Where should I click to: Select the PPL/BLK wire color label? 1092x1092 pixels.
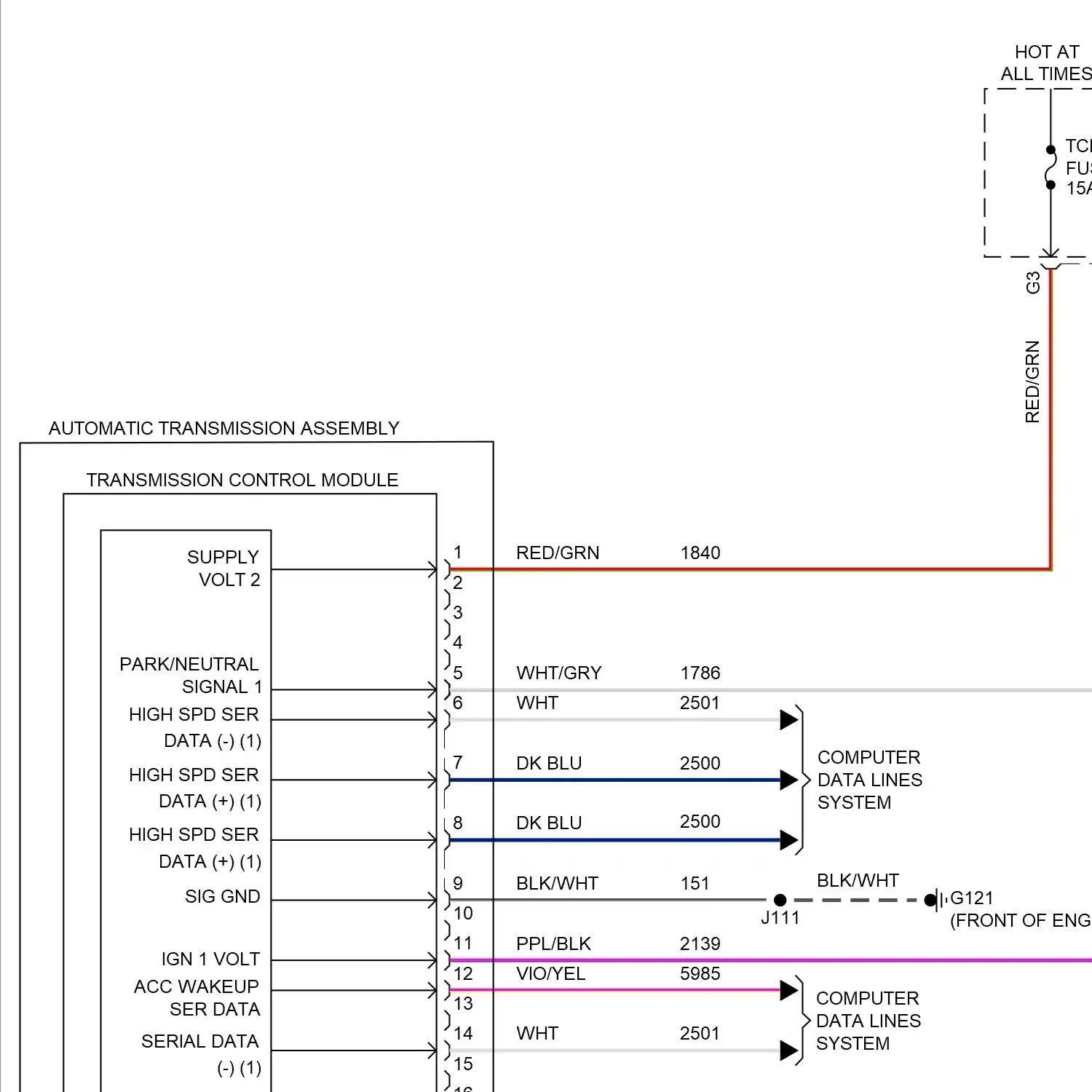(x=553, y=943)
